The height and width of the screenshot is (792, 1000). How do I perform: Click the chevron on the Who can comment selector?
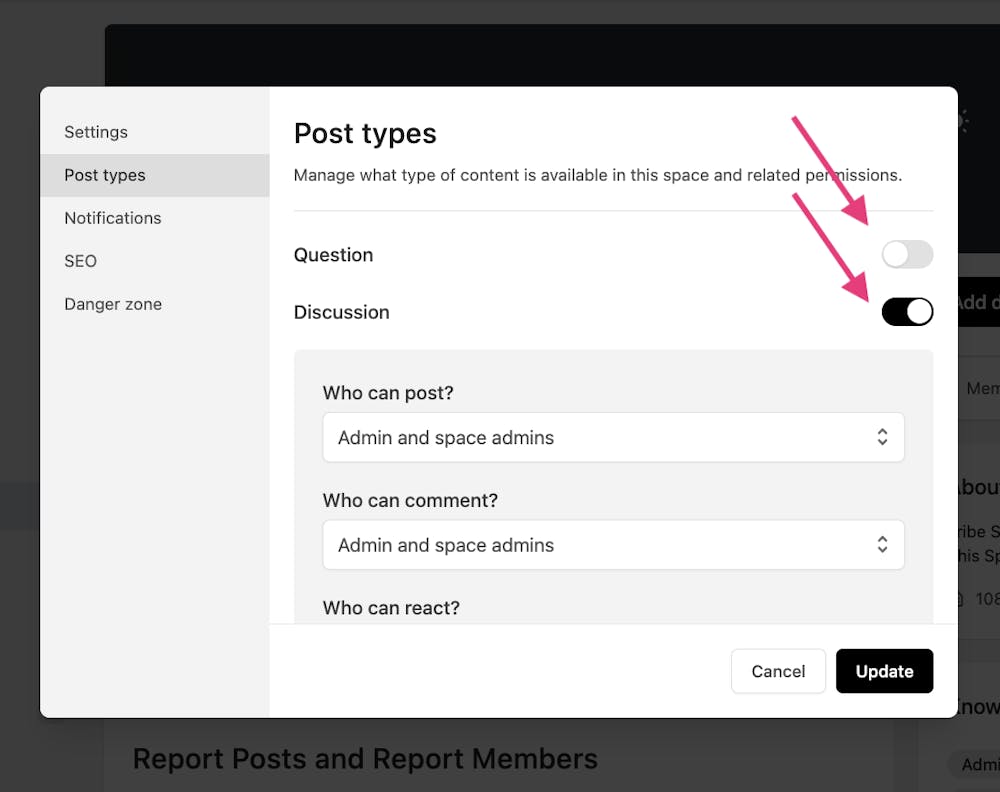coord(883,544)
